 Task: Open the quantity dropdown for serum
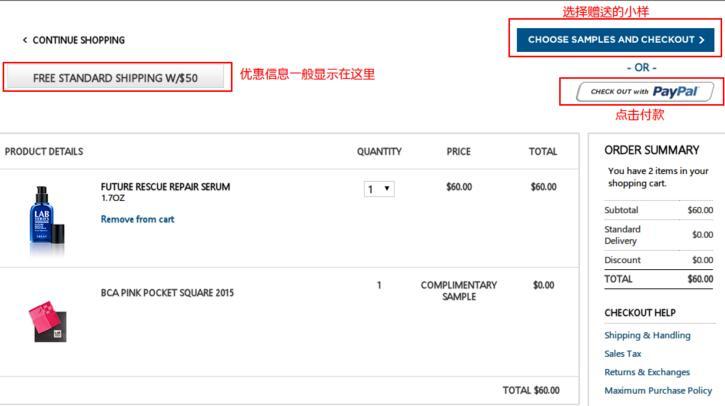tap(379, 189)
